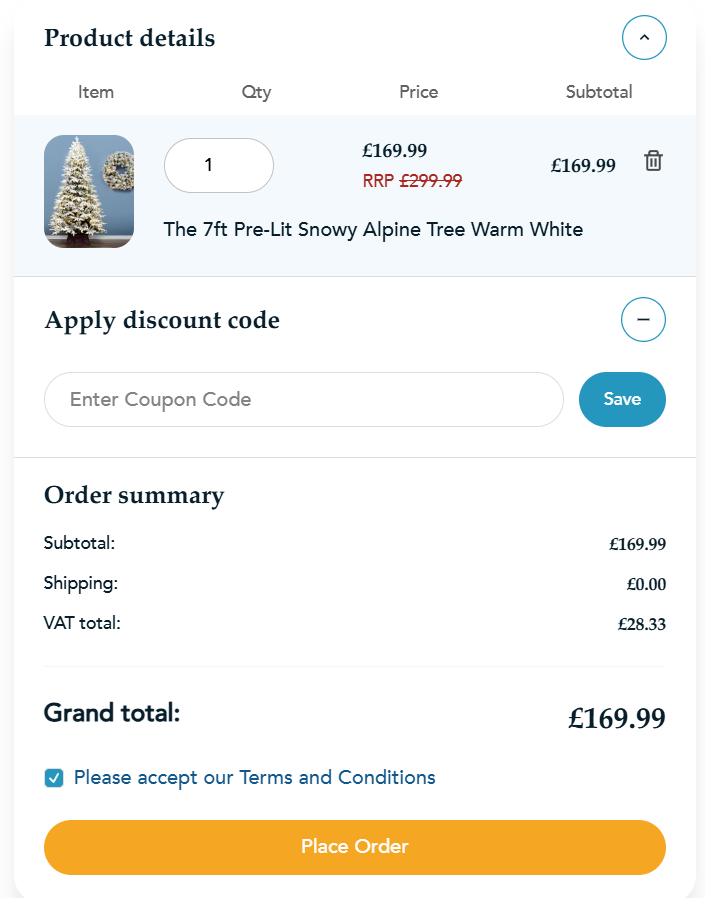This screenshot has width=705, height=898.
Task: Click the struck-through RRP £299.99 price
Action: pos(412,181)
